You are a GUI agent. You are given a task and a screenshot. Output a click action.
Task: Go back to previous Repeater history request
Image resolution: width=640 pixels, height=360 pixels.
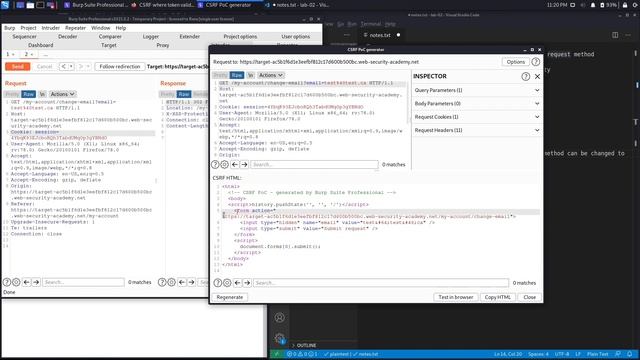tap(64, 67)
